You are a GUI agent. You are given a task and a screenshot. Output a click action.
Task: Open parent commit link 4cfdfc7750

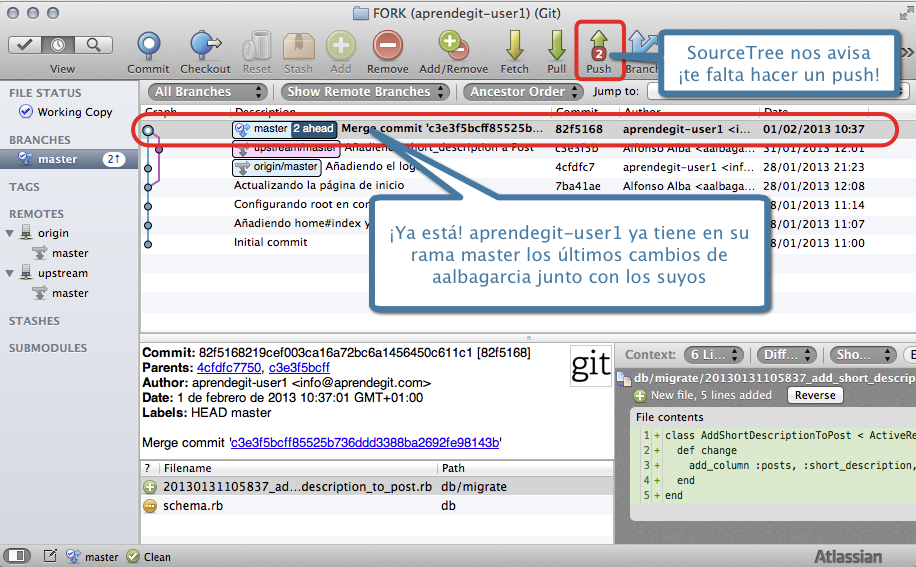(x=230, y=368)
